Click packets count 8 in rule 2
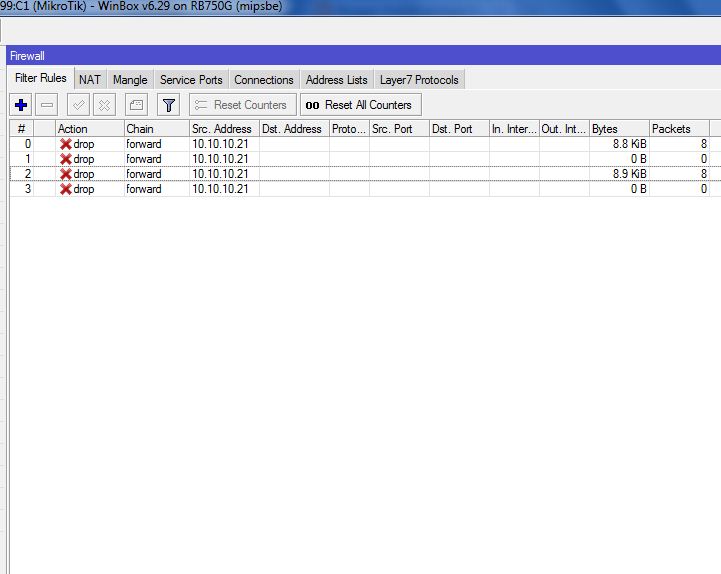 click(704, 174)
